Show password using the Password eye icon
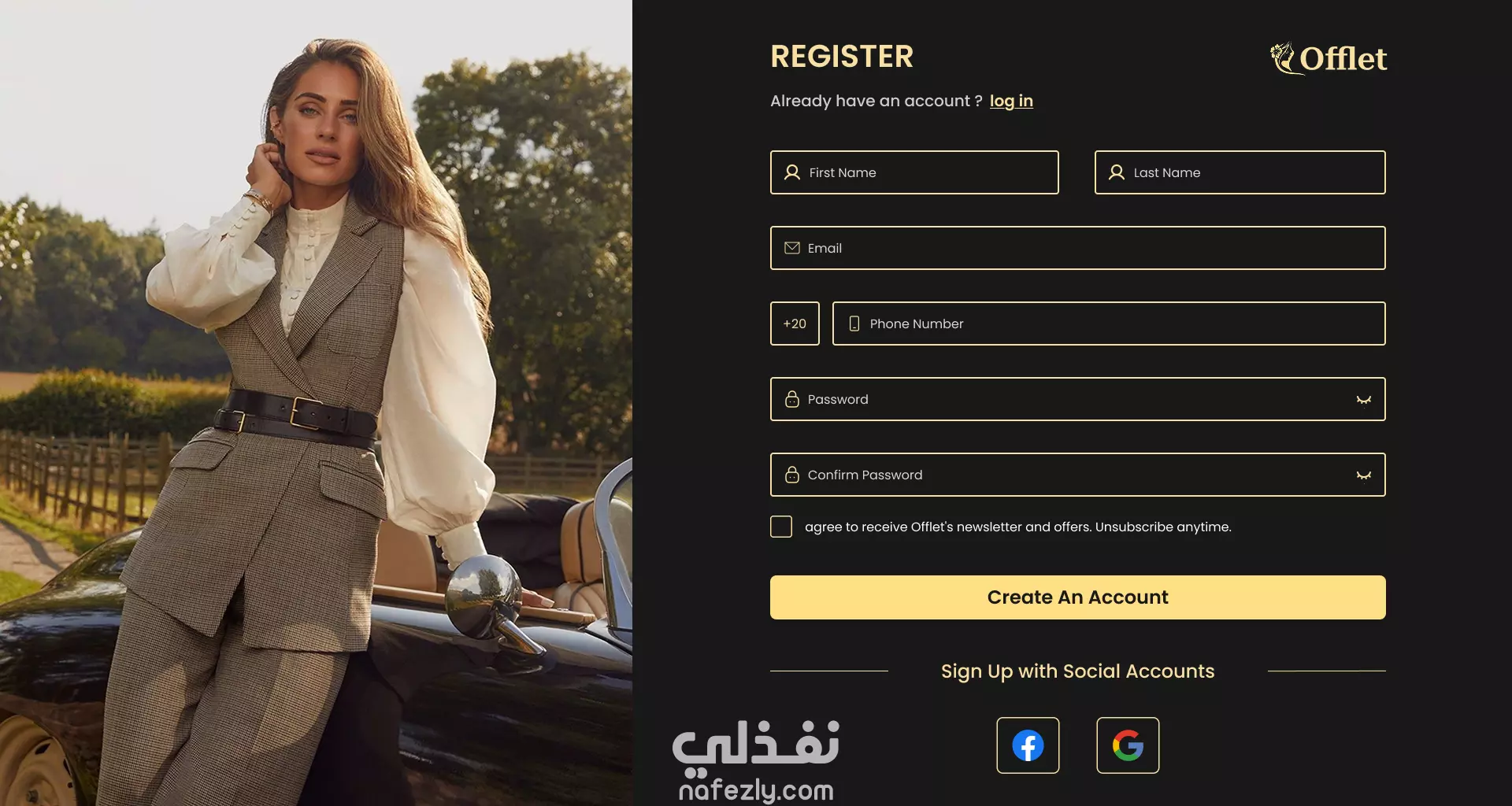 tap(1364, 400)
